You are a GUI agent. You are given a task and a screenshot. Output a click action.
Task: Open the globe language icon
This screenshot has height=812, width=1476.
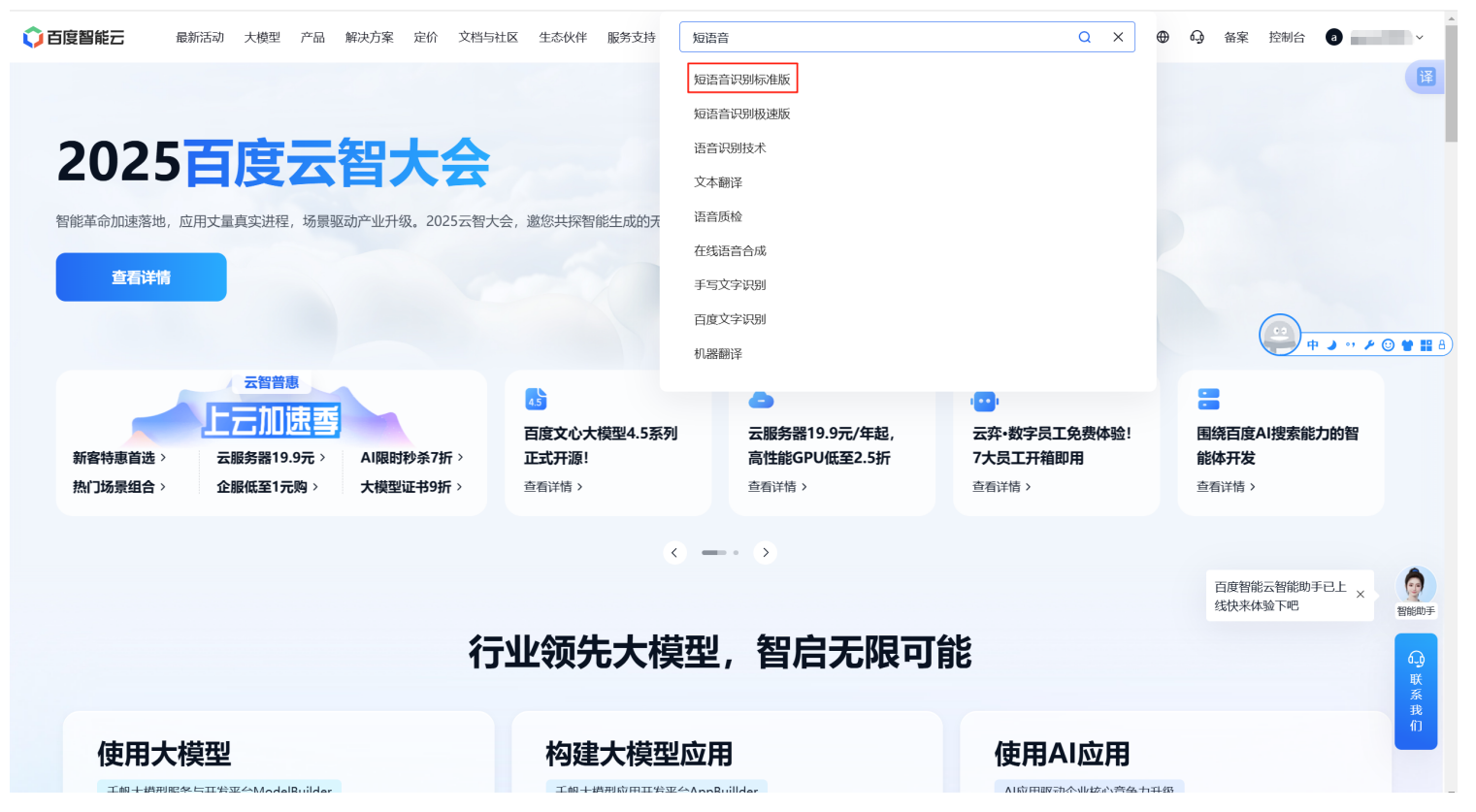pos(1163,37)
